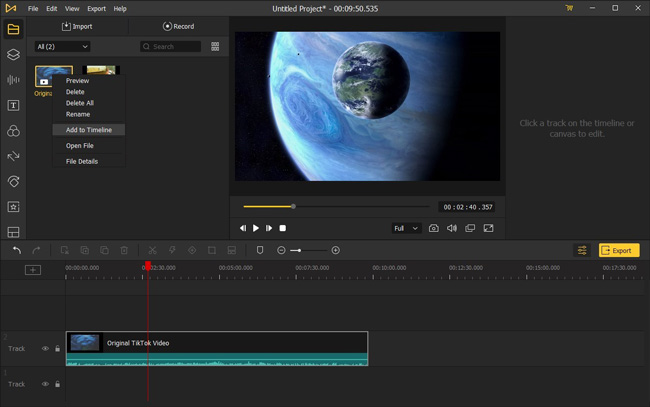Click the lightning Speed icon
The height and width of the screenshot is (407, 650).
(x=172, y=250)
